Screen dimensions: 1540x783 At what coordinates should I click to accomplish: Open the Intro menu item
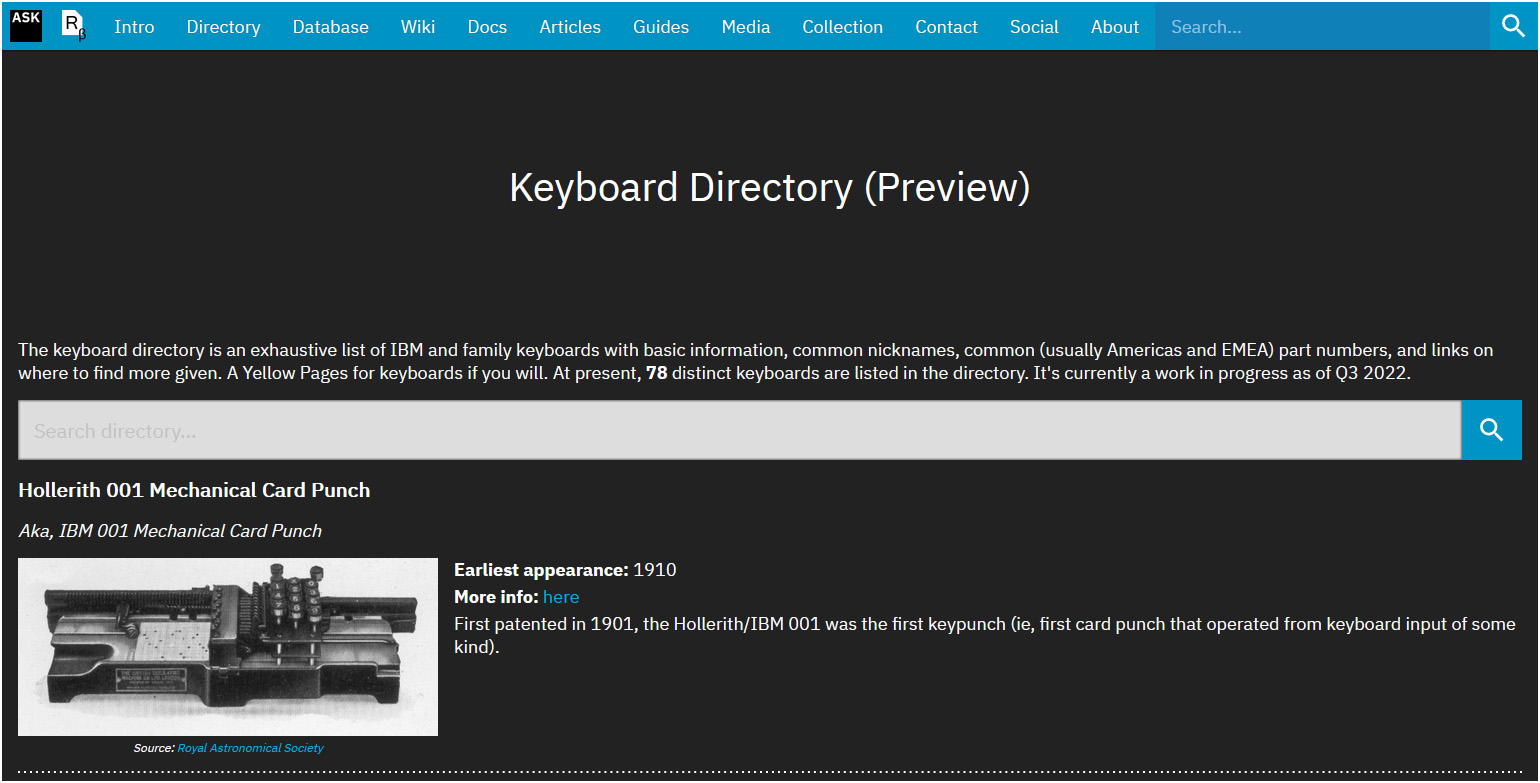point(134,27)
